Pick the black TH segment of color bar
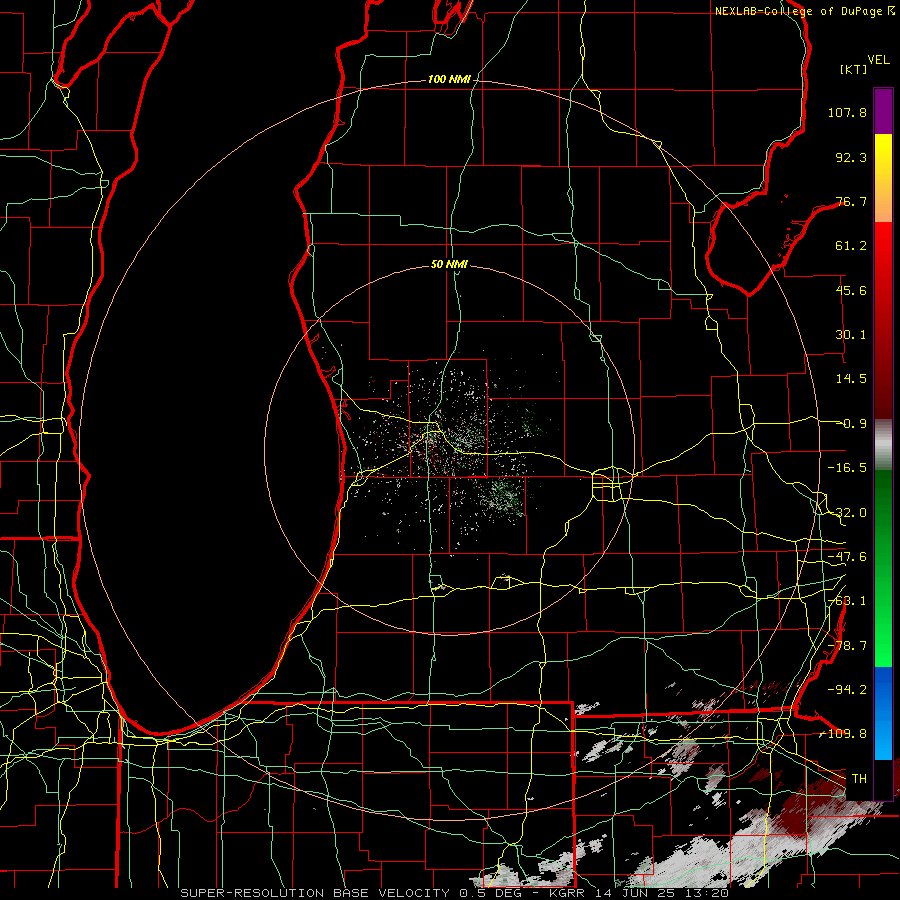 tap(883, 779)
